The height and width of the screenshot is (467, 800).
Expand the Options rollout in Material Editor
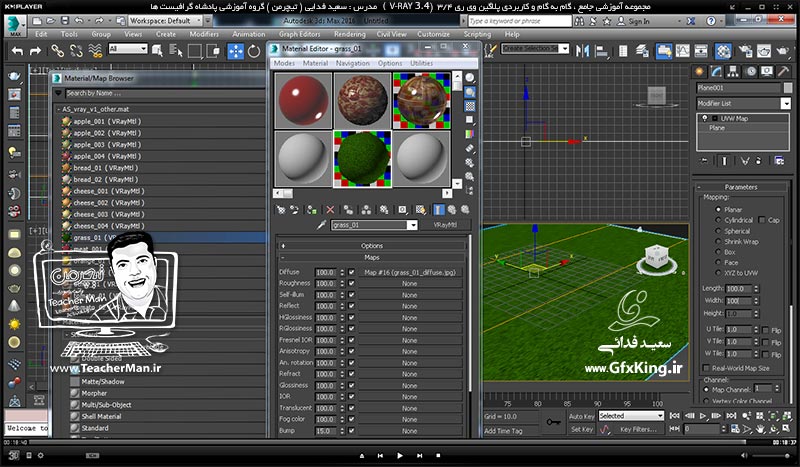(x=371, y=245)
